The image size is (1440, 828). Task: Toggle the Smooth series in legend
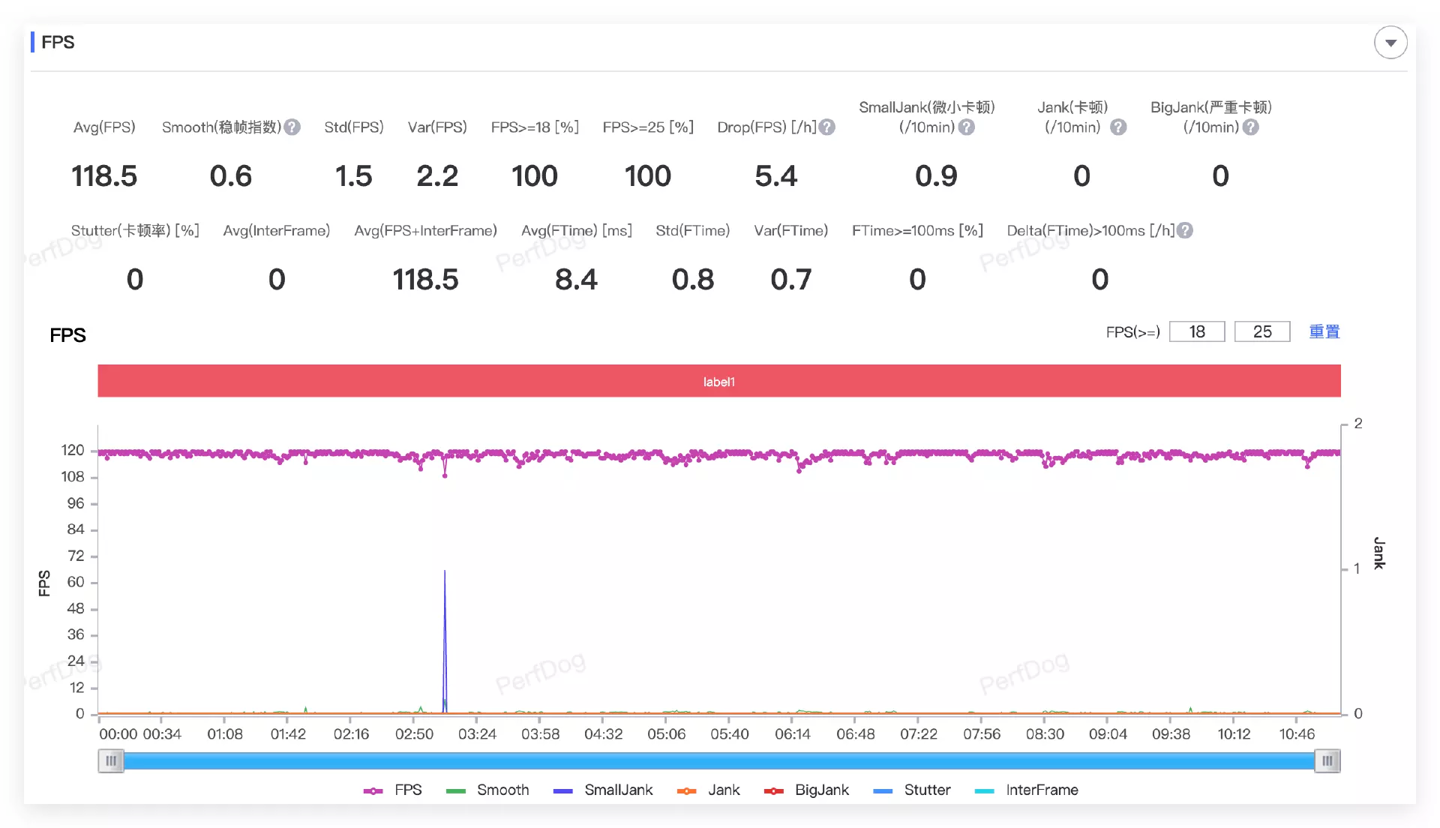487,790
